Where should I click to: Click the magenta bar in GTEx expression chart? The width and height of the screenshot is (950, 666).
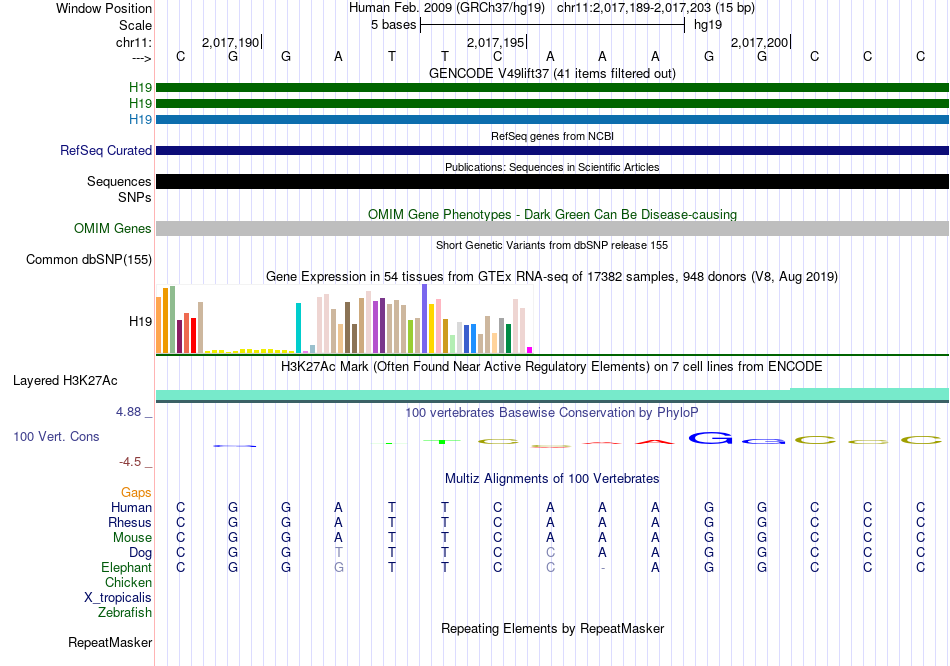pyautogui.click(x=530, y=350)
